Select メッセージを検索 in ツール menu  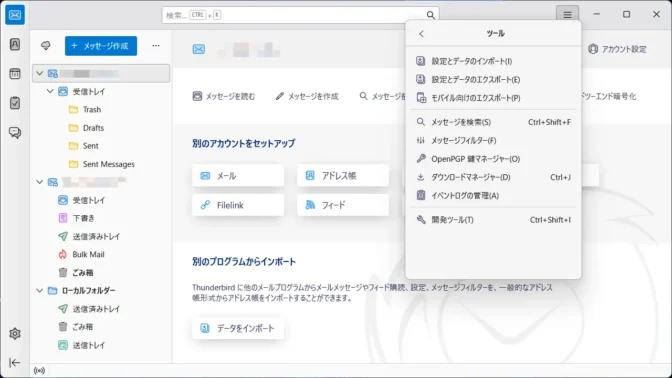point(493,122)
